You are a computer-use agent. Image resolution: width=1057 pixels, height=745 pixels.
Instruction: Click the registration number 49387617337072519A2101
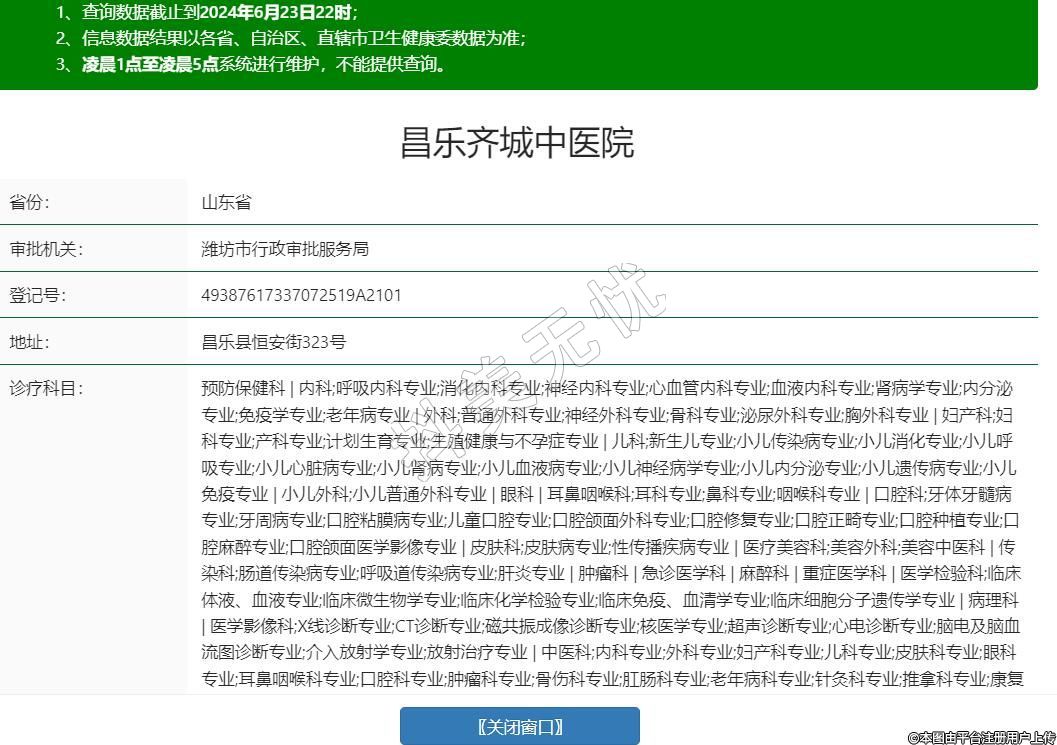coord(301,295)
